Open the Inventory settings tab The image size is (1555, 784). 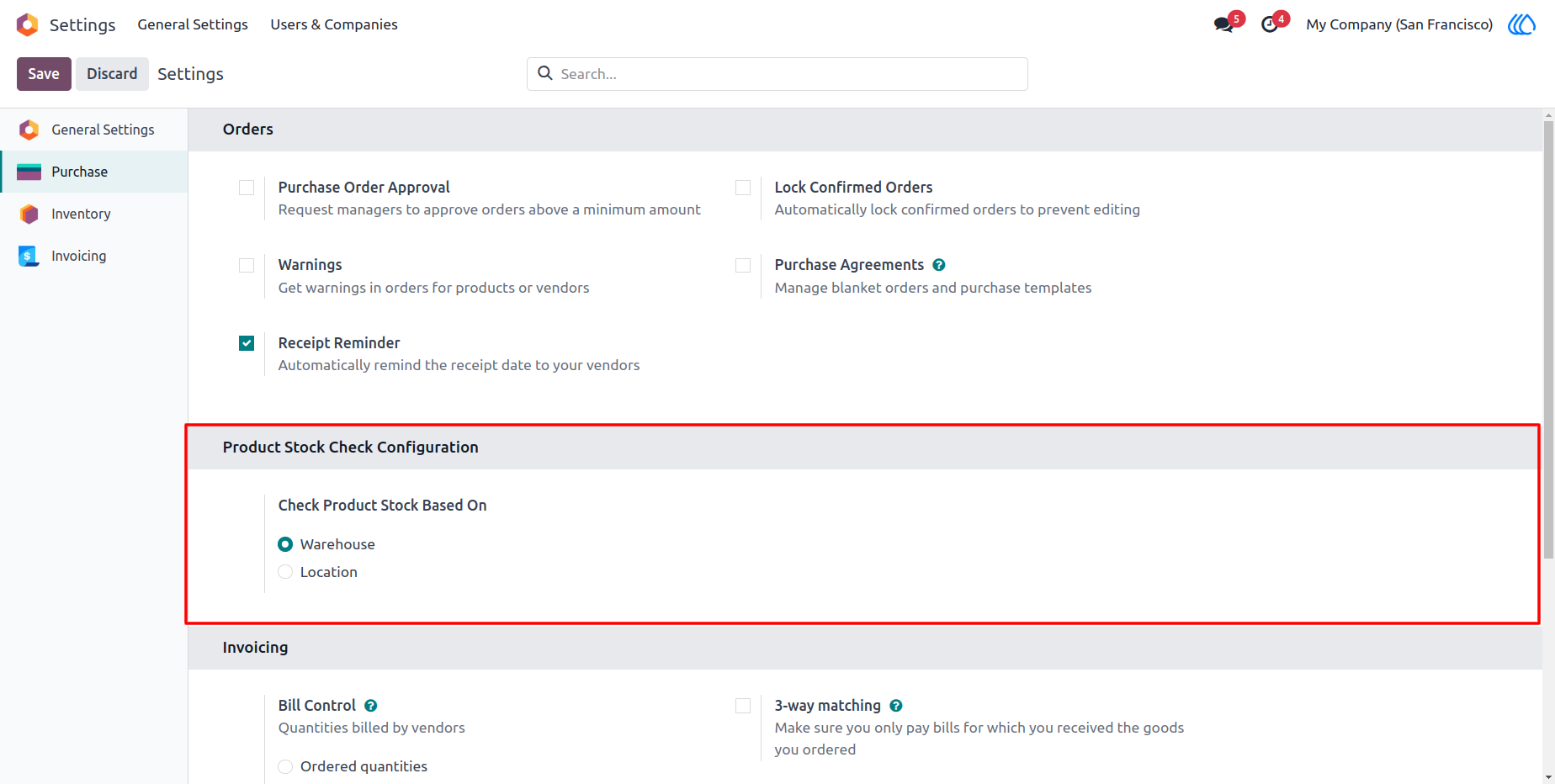coord(94,214)
